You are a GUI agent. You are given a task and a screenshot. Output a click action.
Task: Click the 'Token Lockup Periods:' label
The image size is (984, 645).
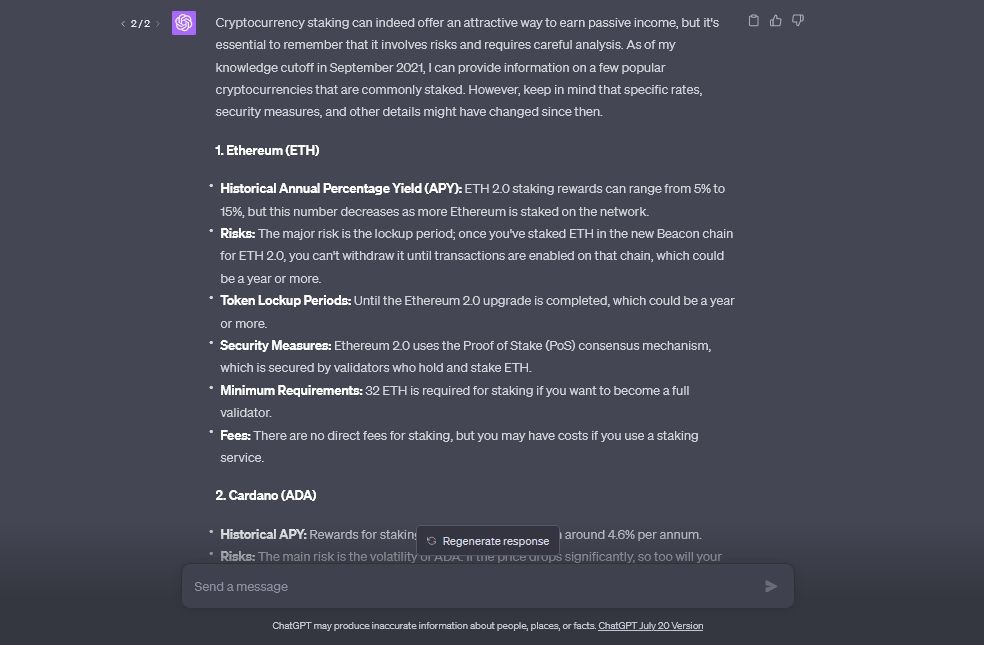click(286, 301)
